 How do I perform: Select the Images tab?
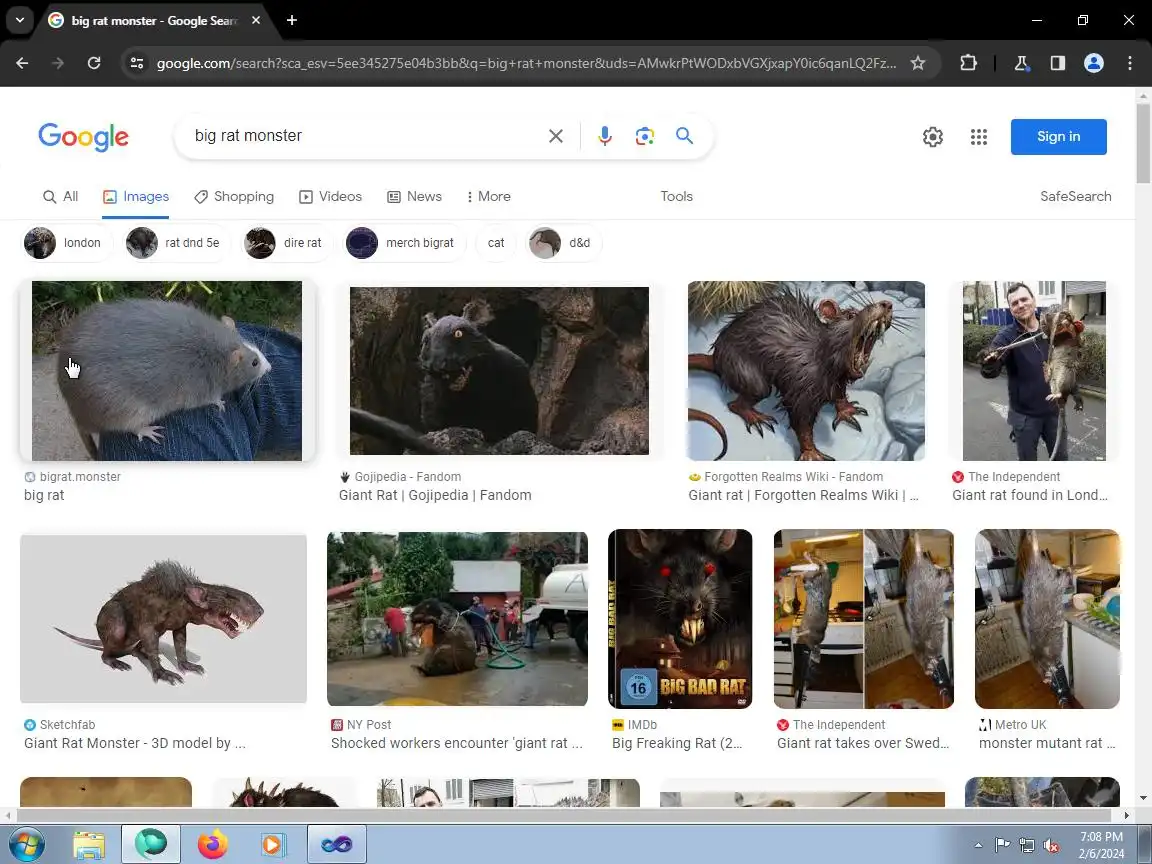point(136,196)
